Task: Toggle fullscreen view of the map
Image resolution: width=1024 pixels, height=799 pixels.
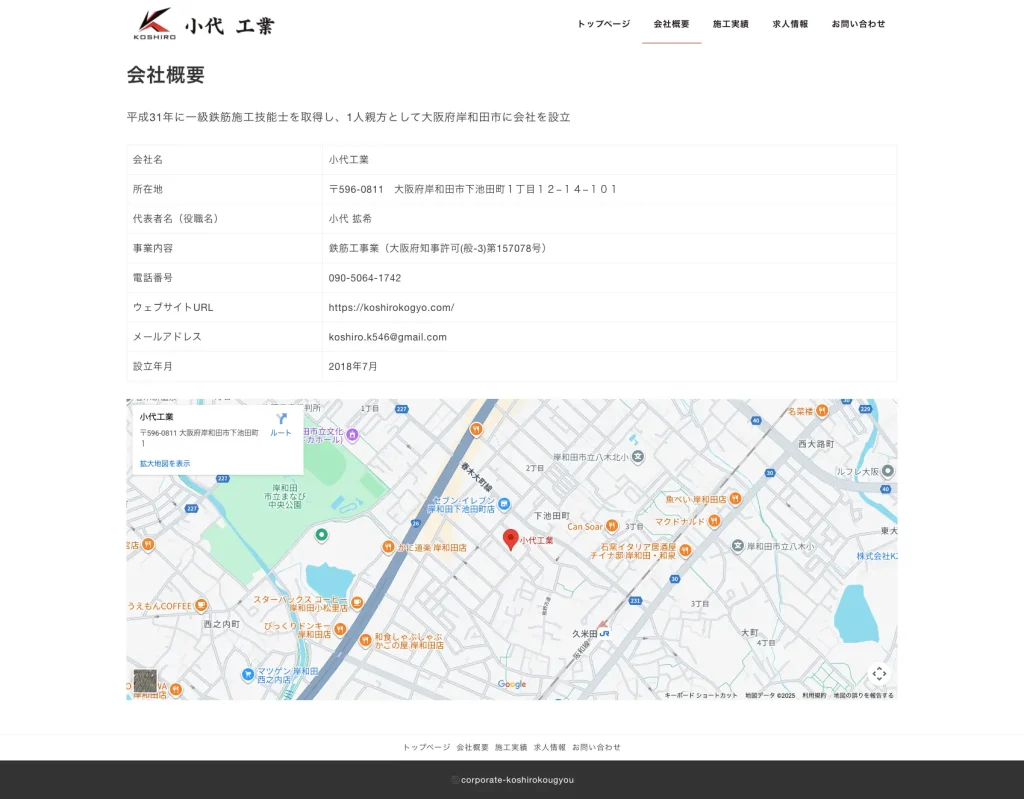Action: coord(880,673)
